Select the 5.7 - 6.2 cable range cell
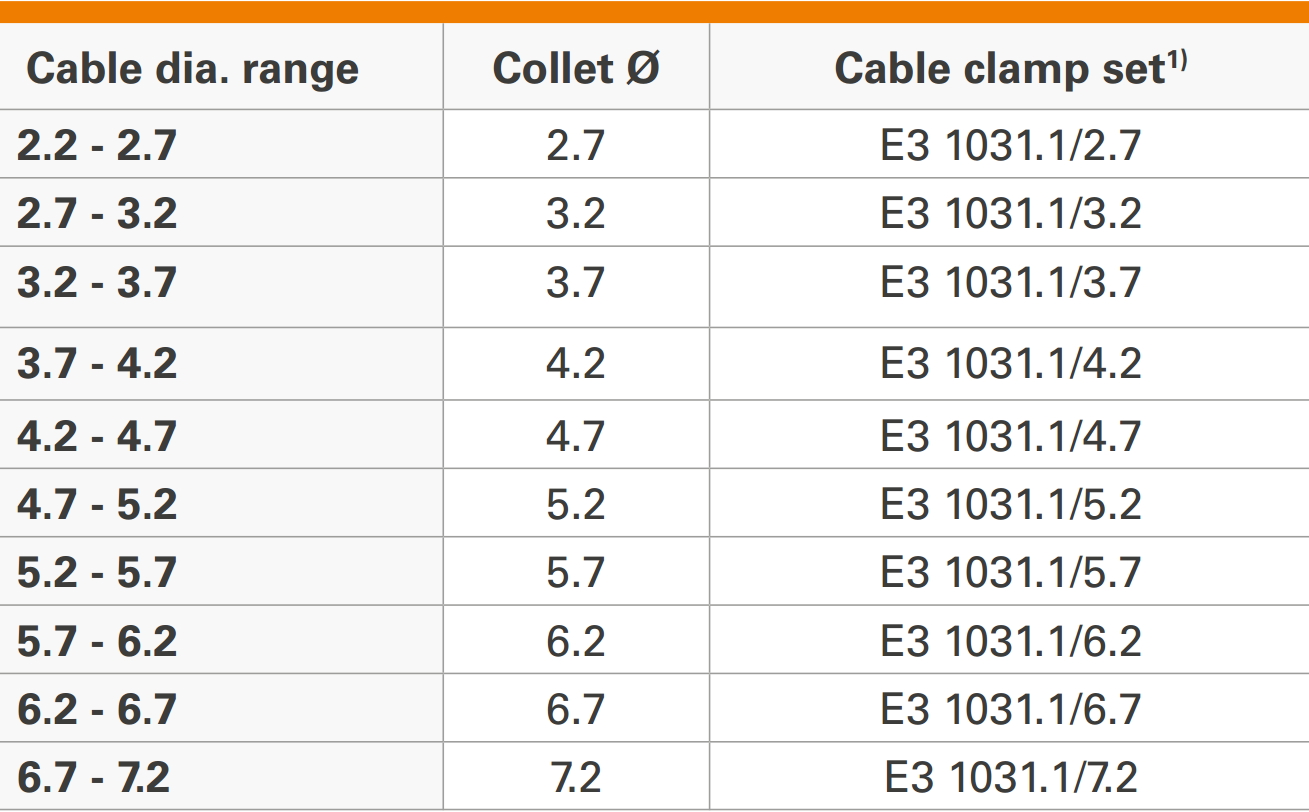The image size is (1309, 812). coord(97,641)
